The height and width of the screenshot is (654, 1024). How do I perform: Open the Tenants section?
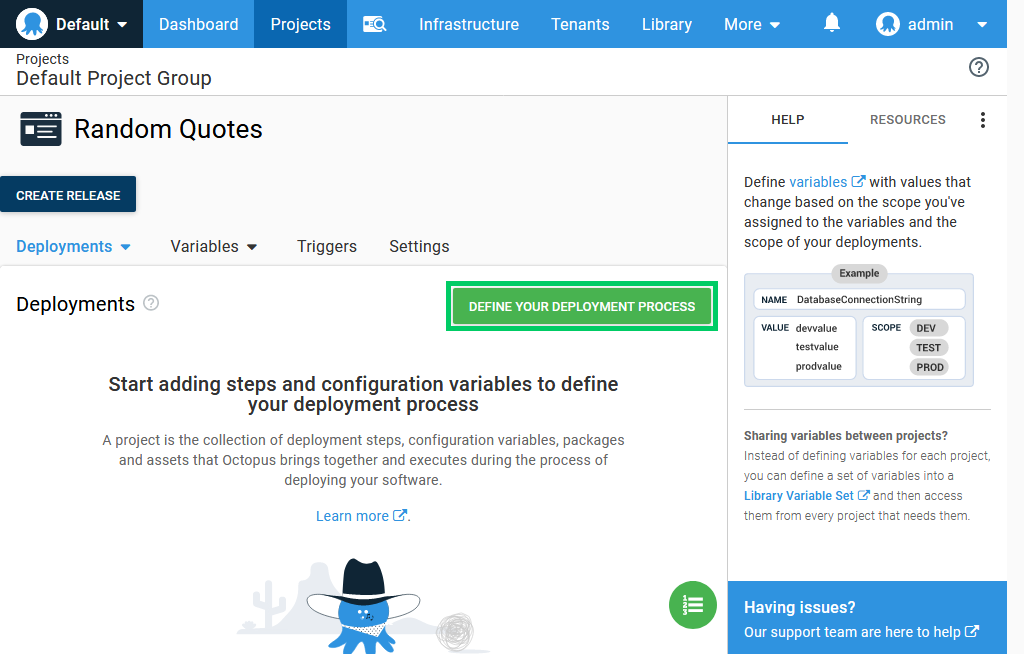click(580, 24)
